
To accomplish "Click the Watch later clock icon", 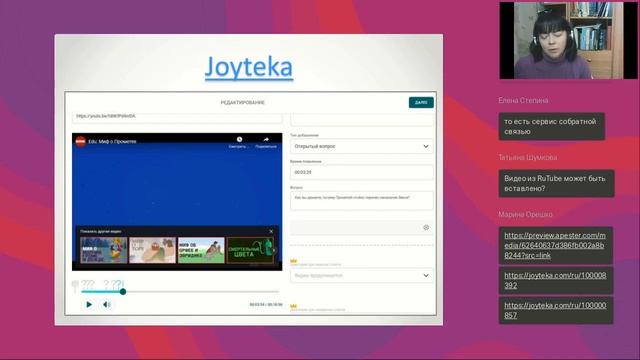I will pyautogui.click(x=239, y=140).
